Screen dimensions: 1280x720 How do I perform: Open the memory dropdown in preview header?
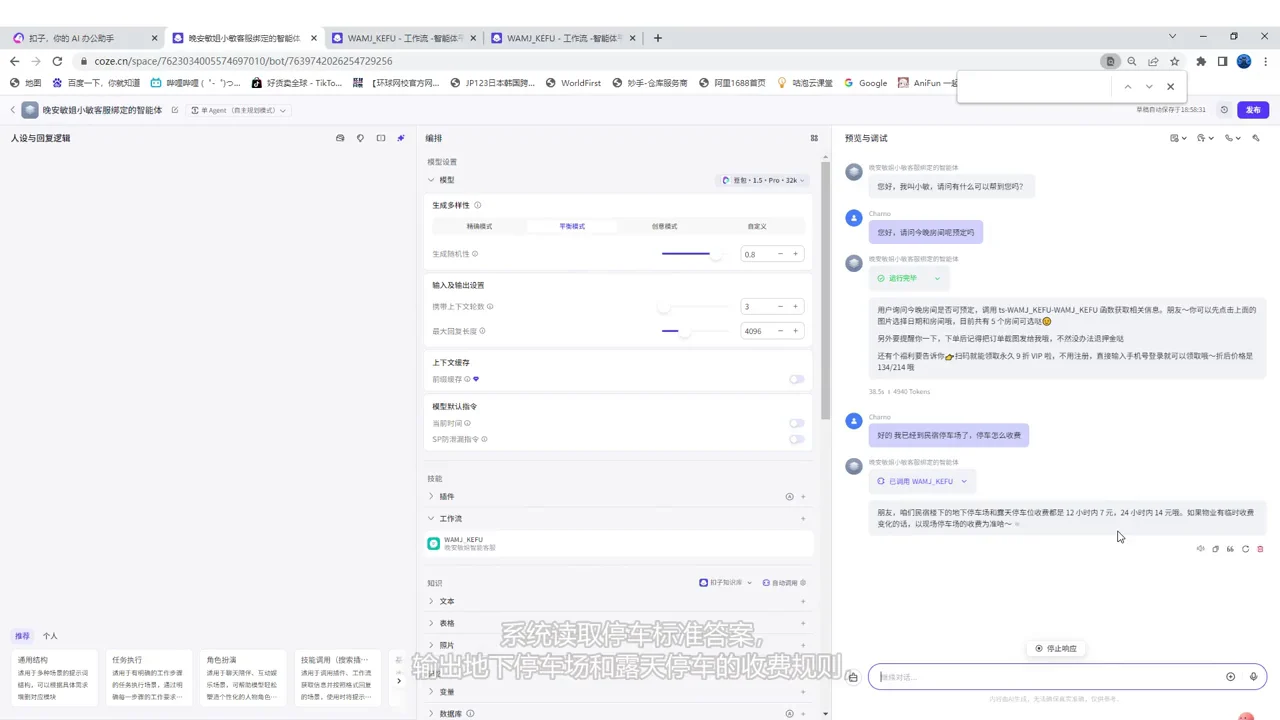(x=1205, y=138)
